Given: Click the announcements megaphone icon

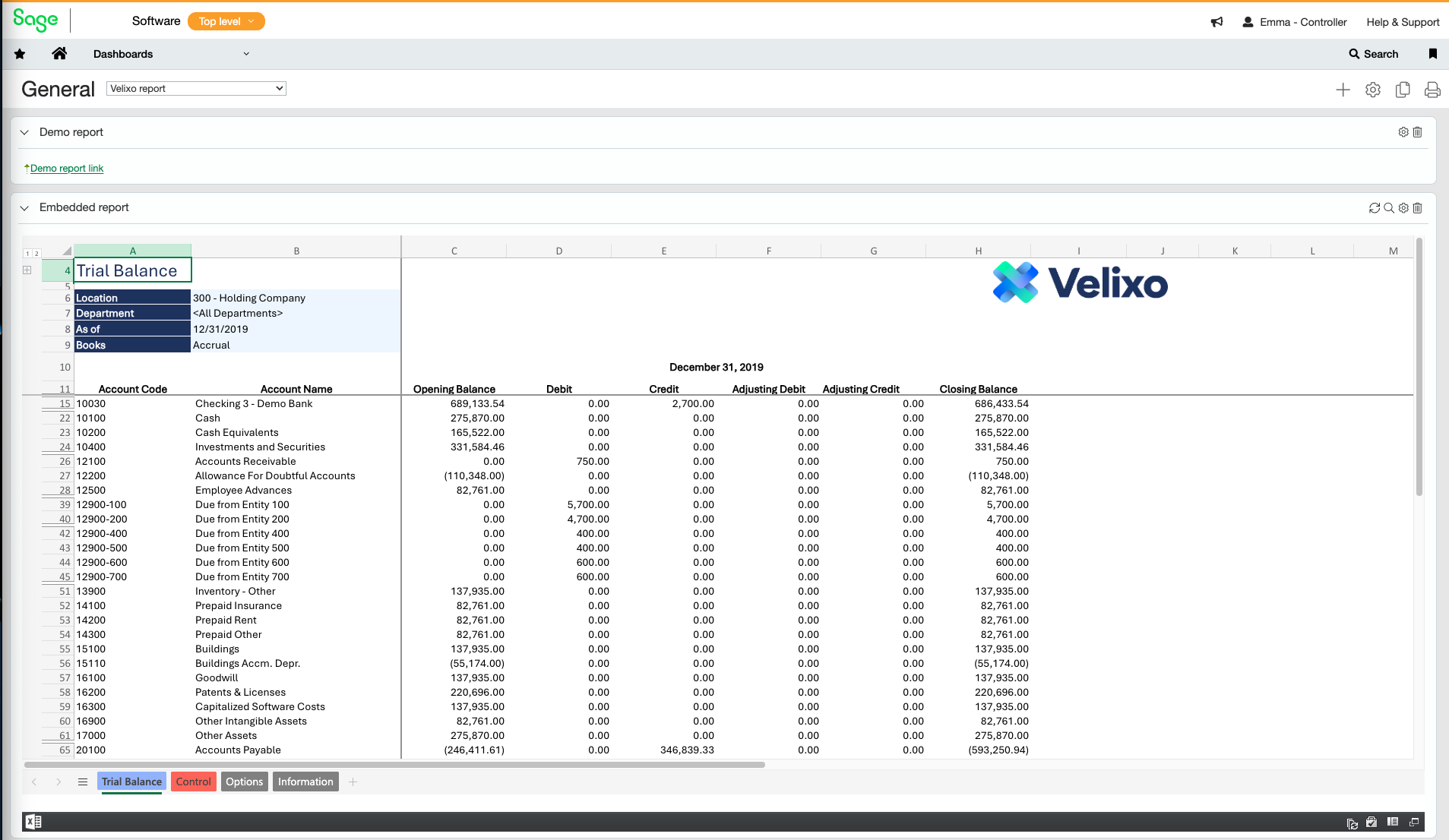Looking at the screenshot, I should click(1216, 22).
